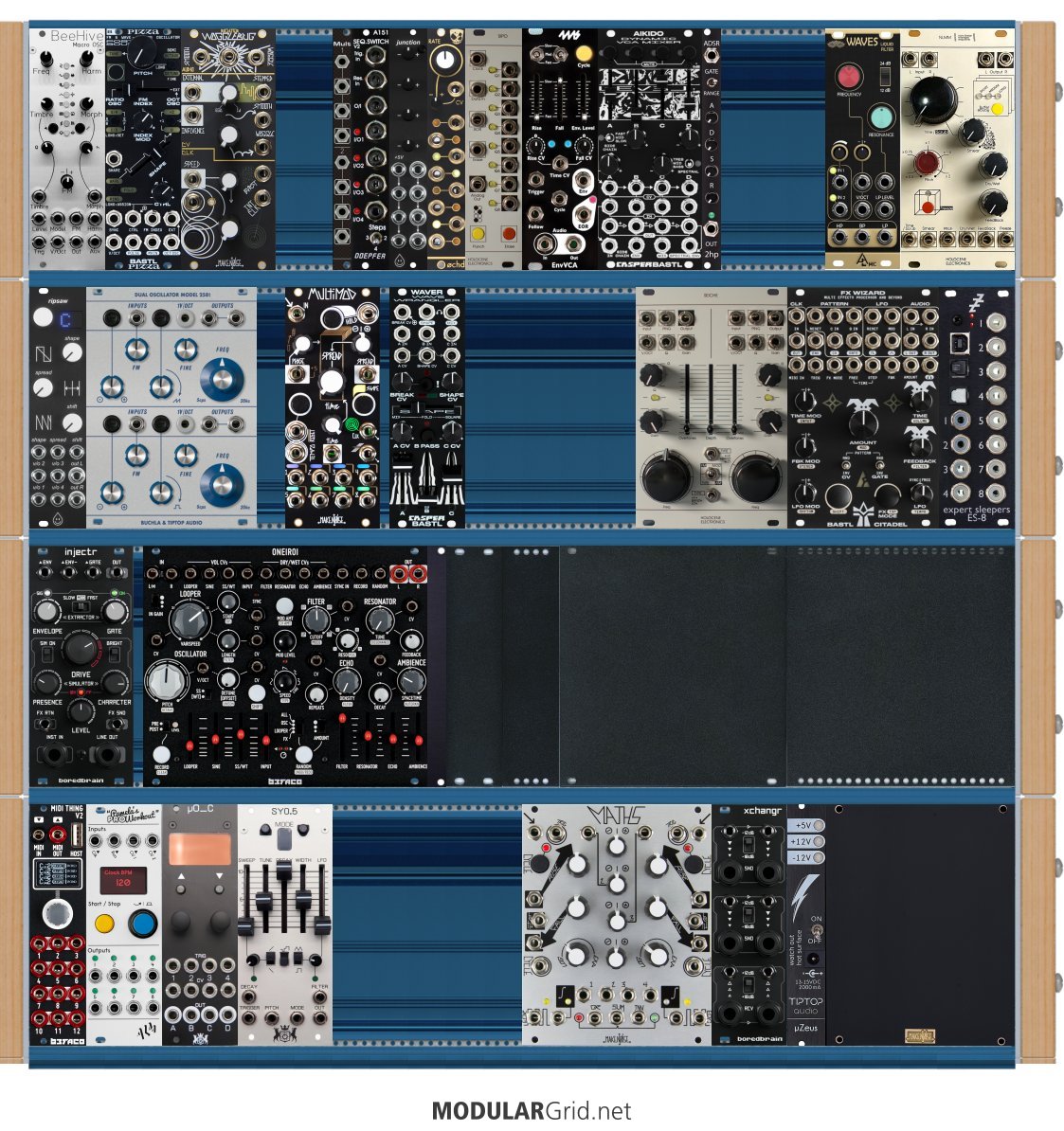Click the white SHIFT button on Oneiroi
The width and height of the screenshot is (1064, 1131).
pyautogui.click(x=257, y=693)
